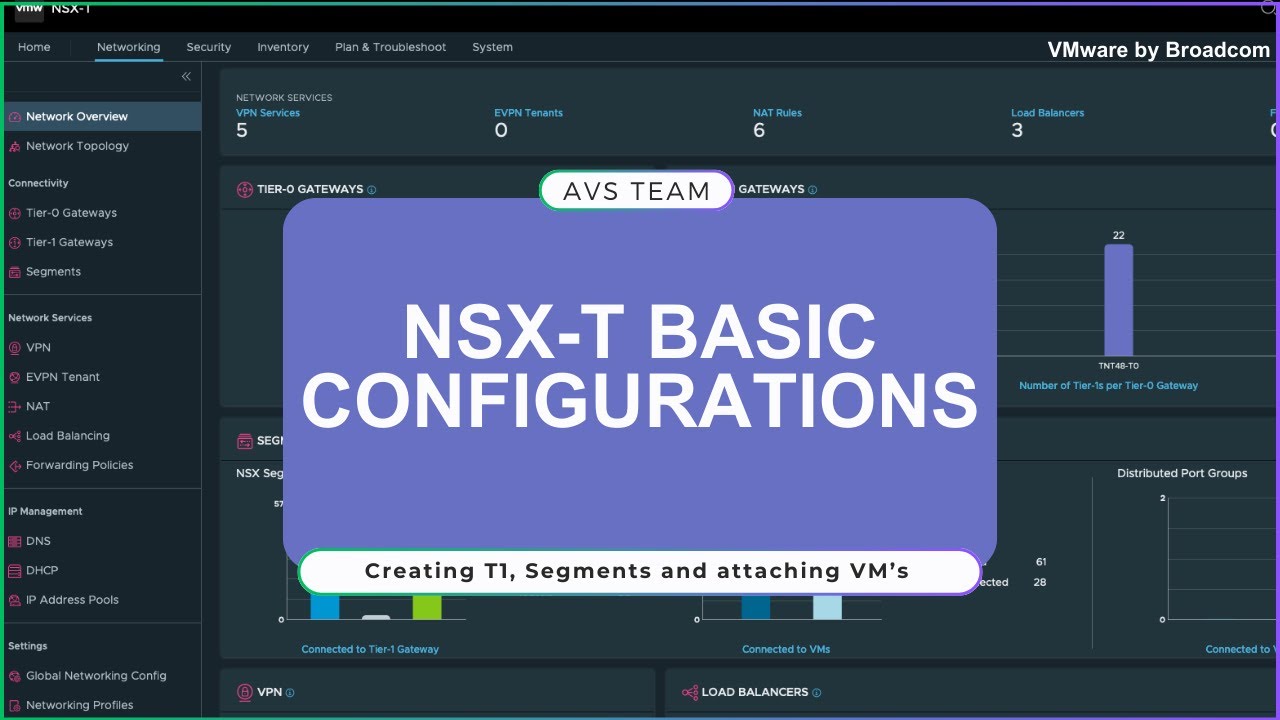Show info for the Tier-1 GATEWAYS panel

812,190
